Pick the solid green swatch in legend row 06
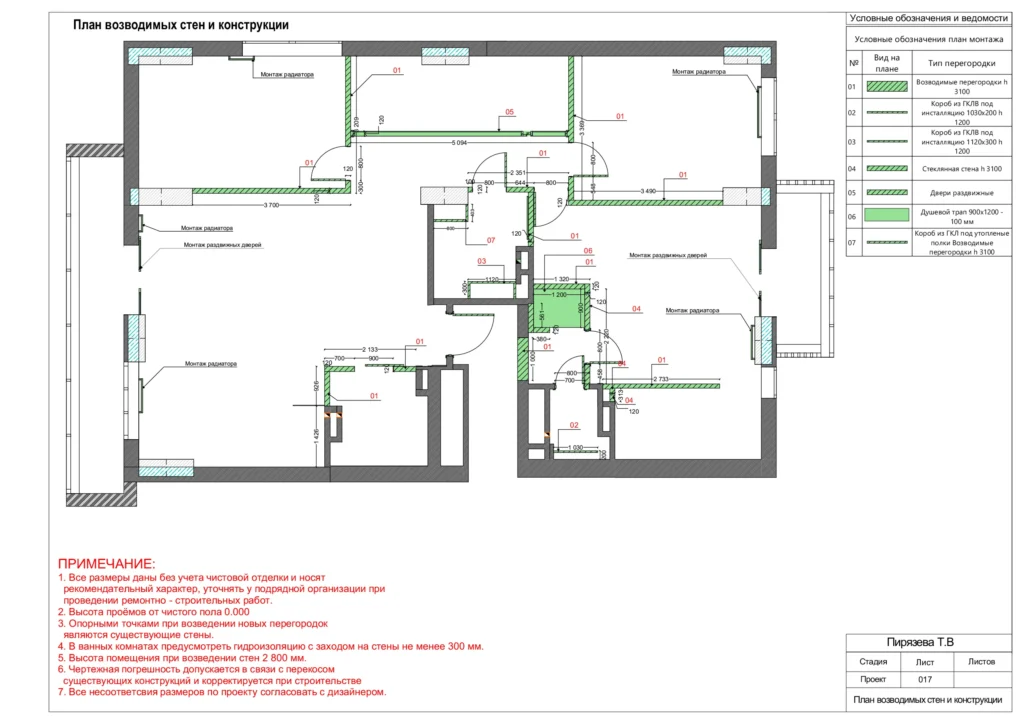 [x=886, y=214]
